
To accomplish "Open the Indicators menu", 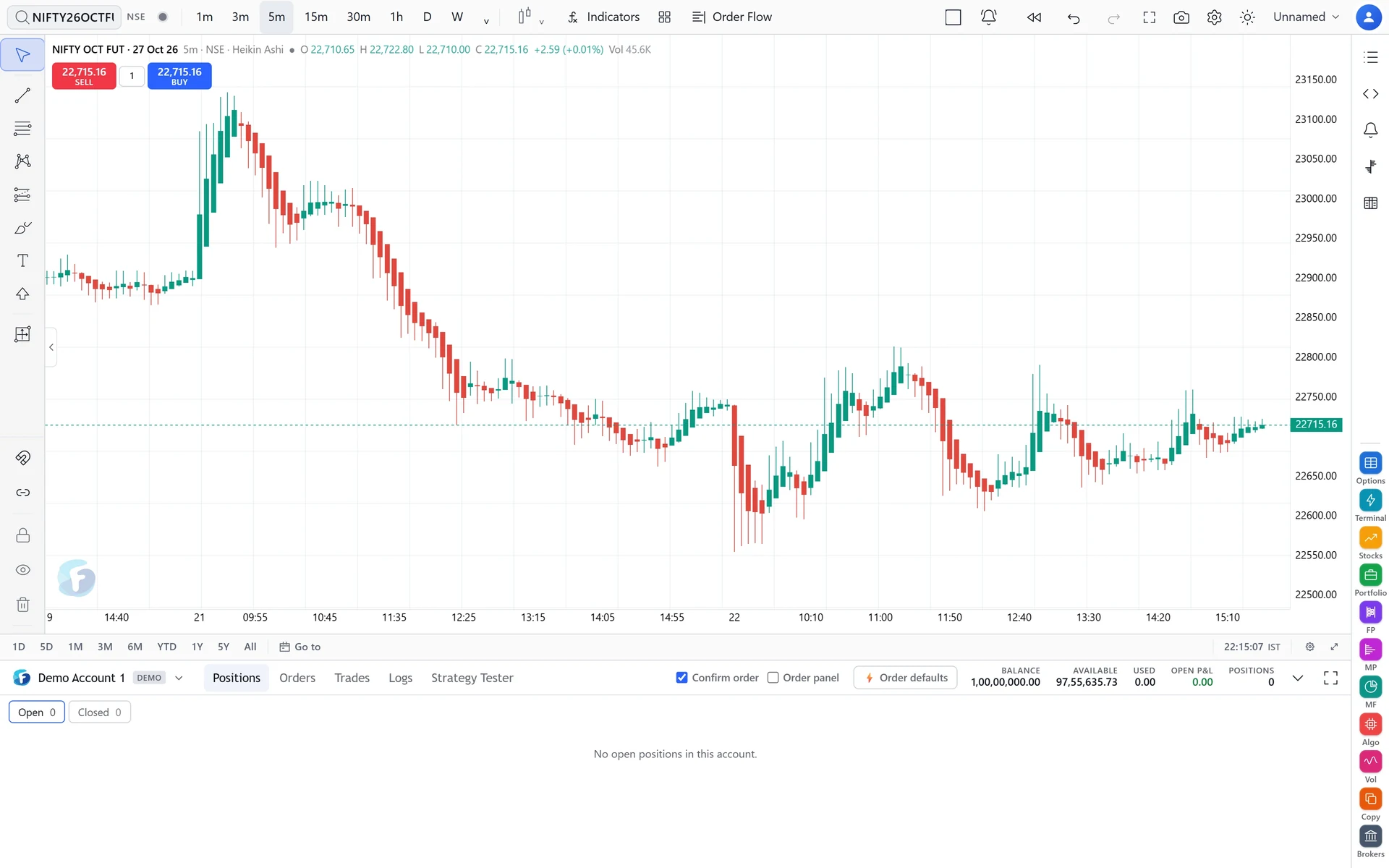I will (x=604, y=17).
